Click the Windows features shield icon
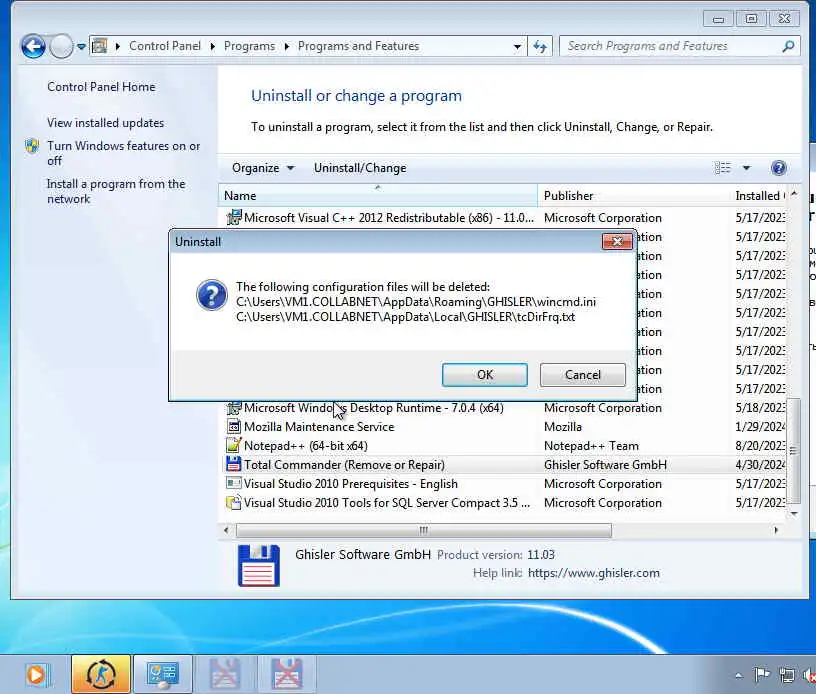The image size is (816, 694). click(32, 146)
